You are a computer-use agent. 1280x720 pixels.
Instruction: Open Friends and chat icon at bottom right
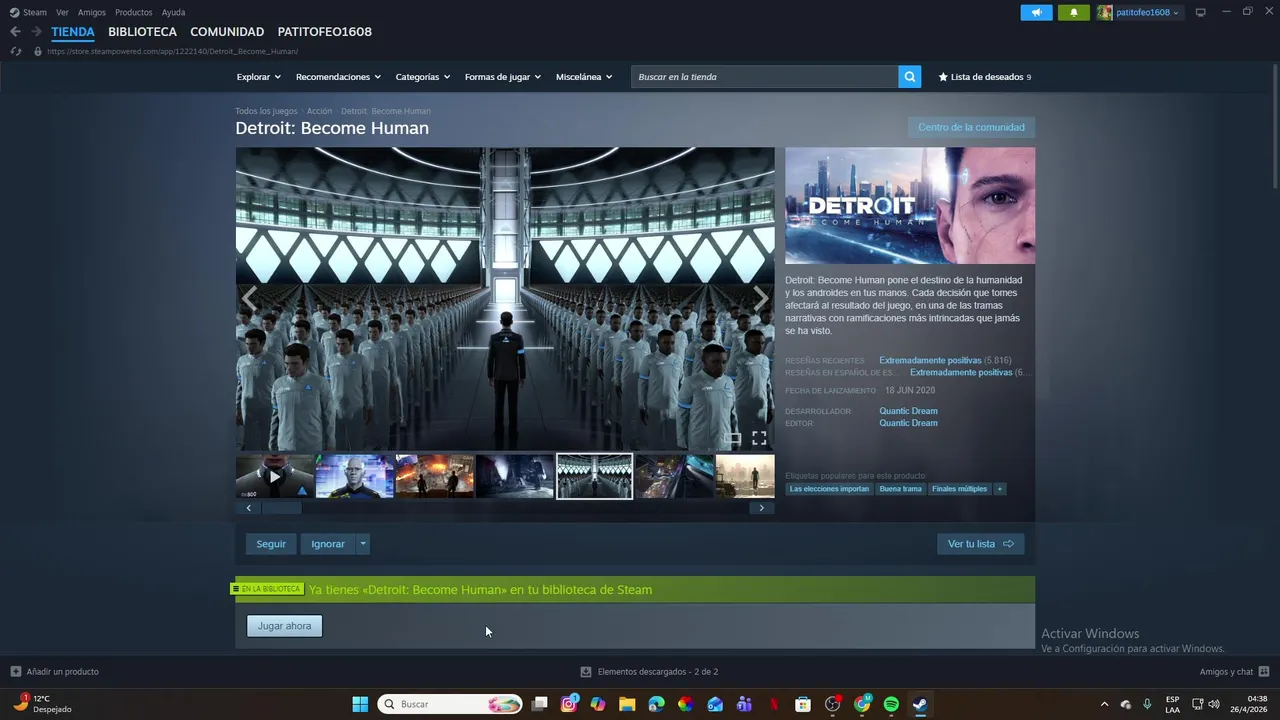point(1264,672)
